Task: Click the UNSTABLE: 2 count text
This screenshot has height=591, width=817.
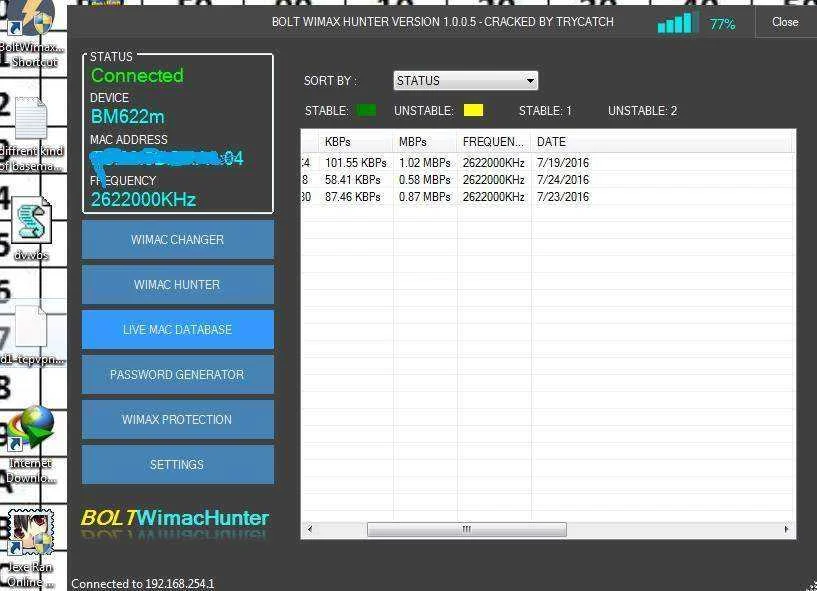Action: click(x=642, y=110)
